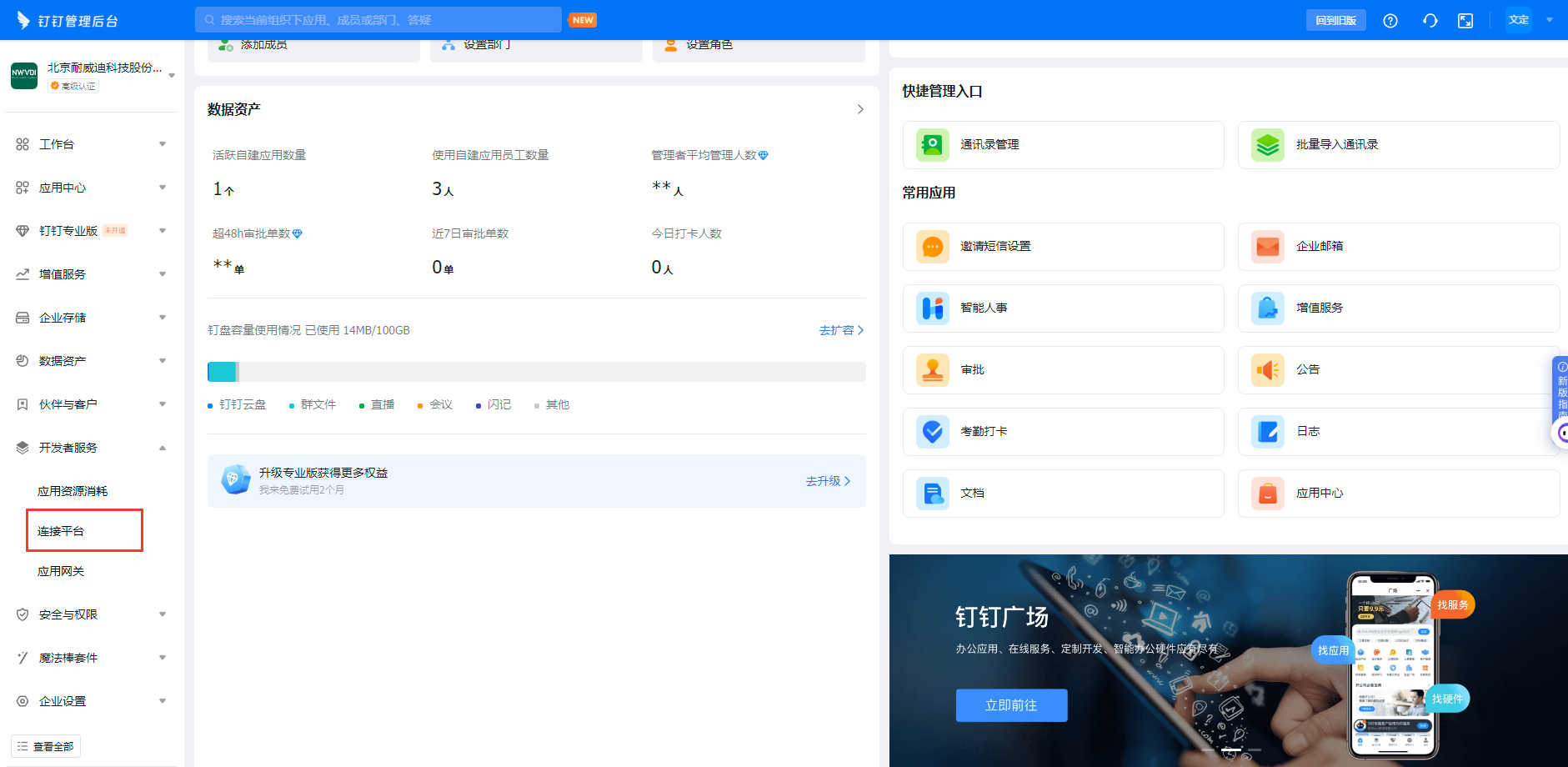1568x767 pixels.
Task: Click the 会议 legend entry
Action: [435, 405]
